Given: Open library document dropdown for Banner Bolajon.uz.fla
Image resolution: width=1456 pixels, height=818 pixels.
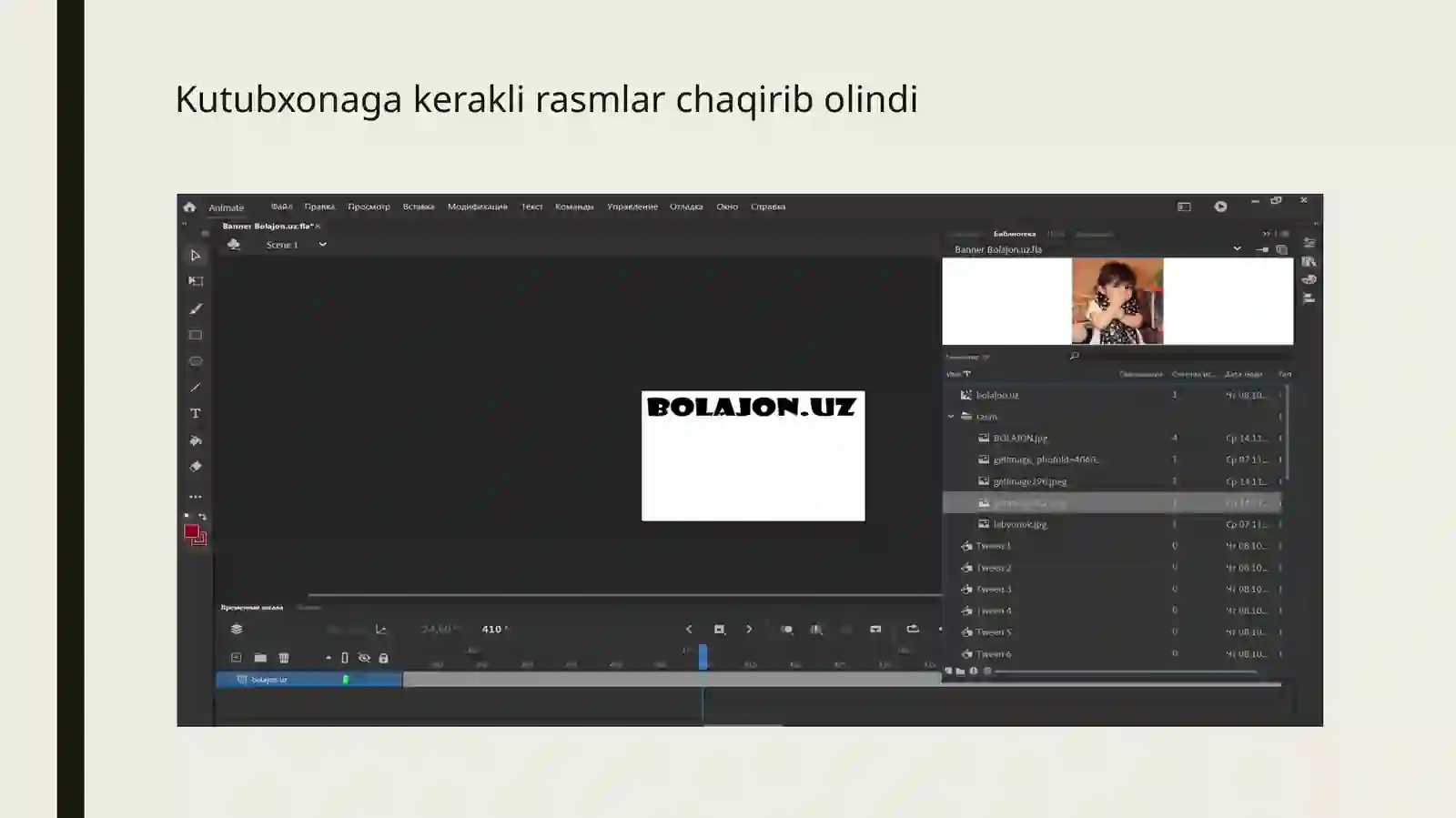Looking at the screenshot, I should tap(1237, 249).
